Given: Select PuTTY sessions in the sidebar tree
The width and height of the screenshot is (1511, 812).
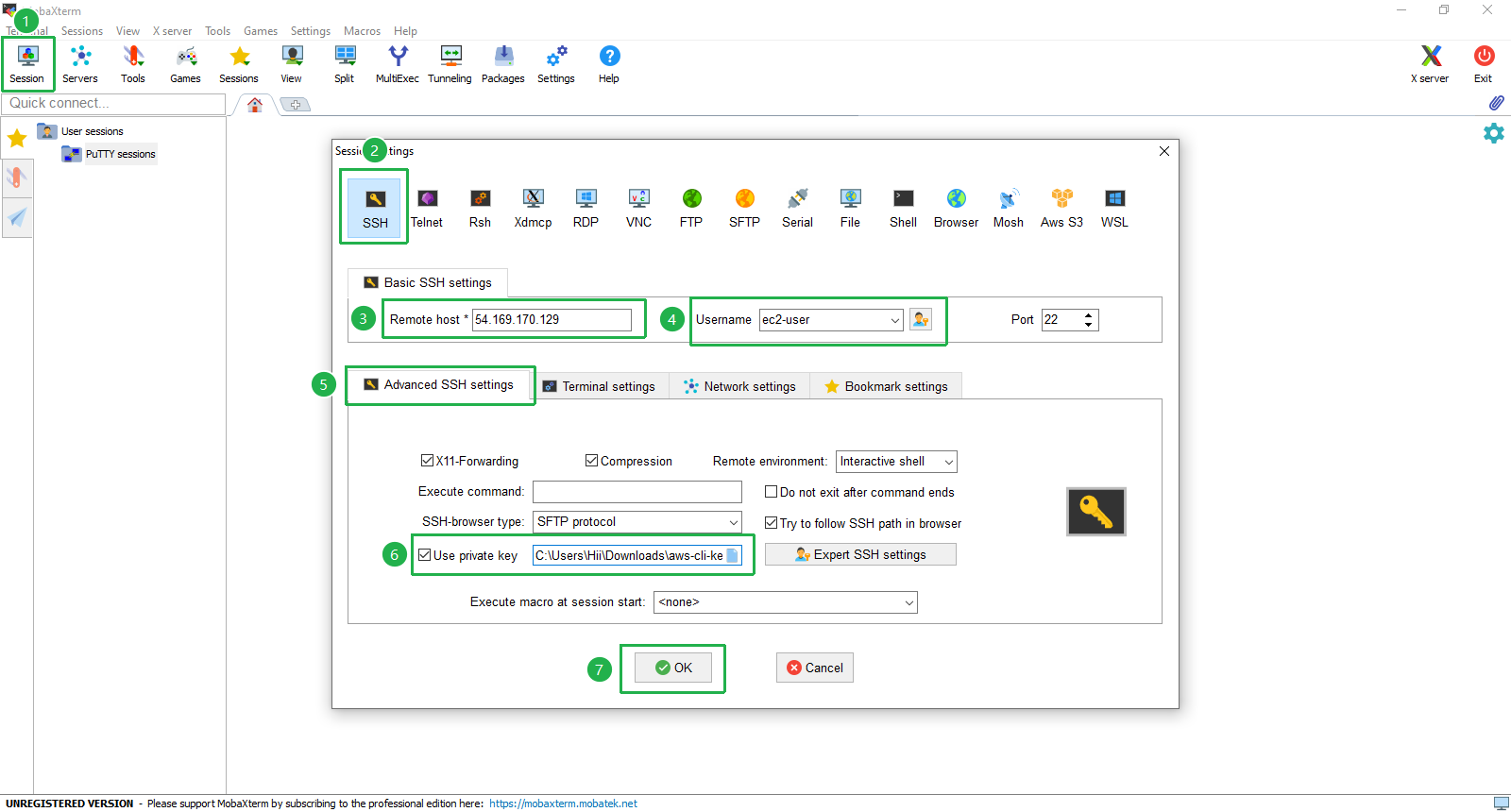Looking at the screenshot, I should coord(120,154).
